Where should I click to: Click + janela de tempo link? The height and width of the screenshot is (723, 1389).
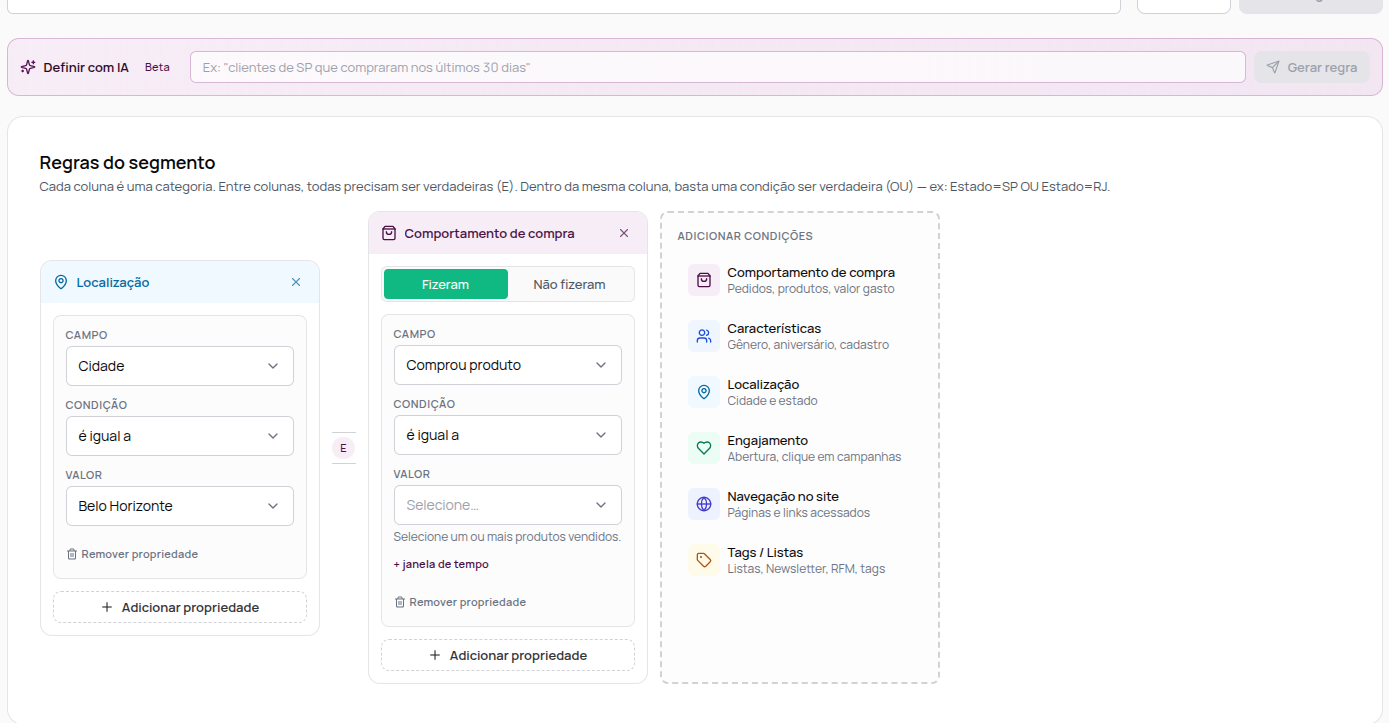point(441,564)
